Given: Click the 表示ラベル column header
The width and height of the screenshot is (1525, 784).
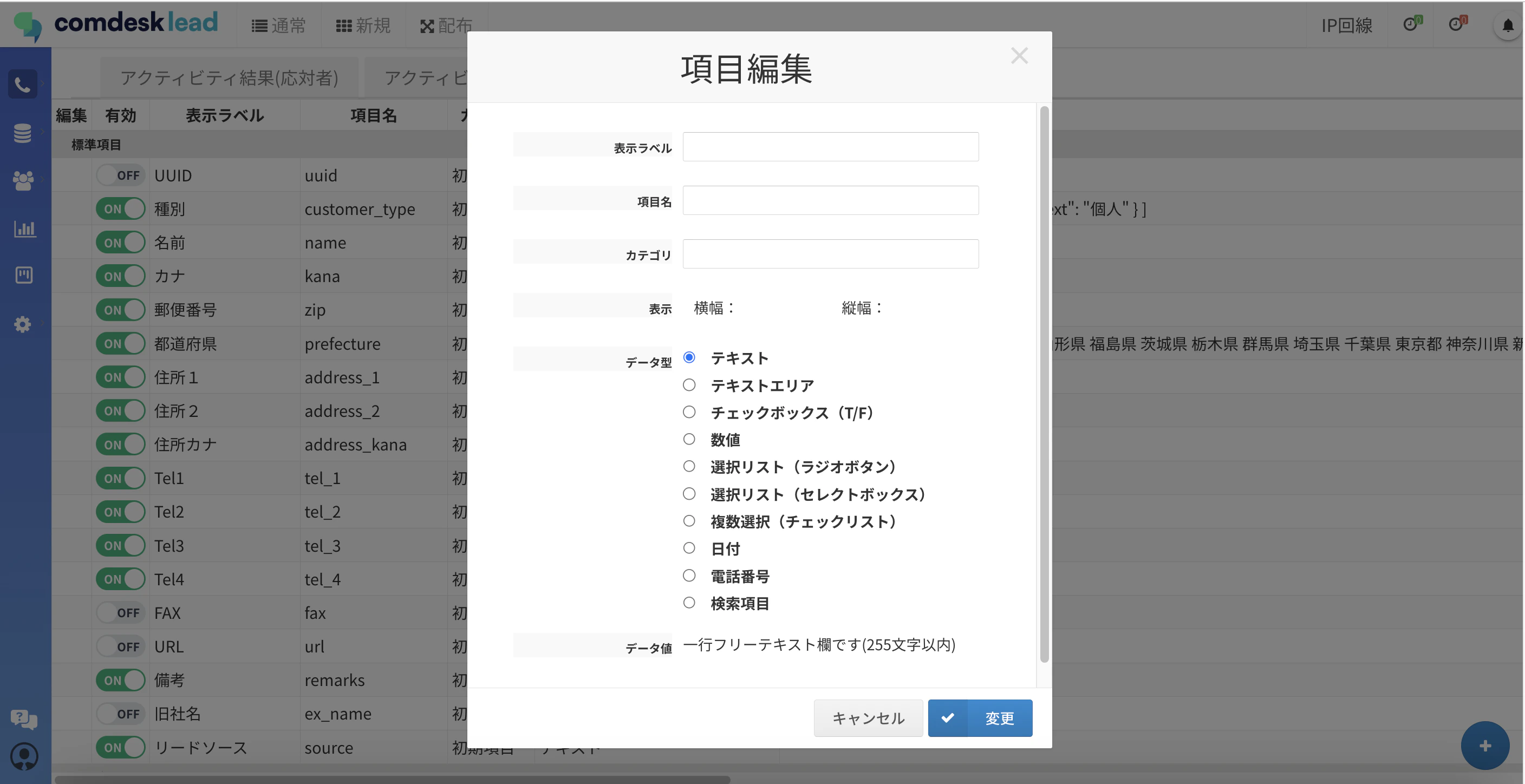Looking at the screenshot, I should [225, 115].
